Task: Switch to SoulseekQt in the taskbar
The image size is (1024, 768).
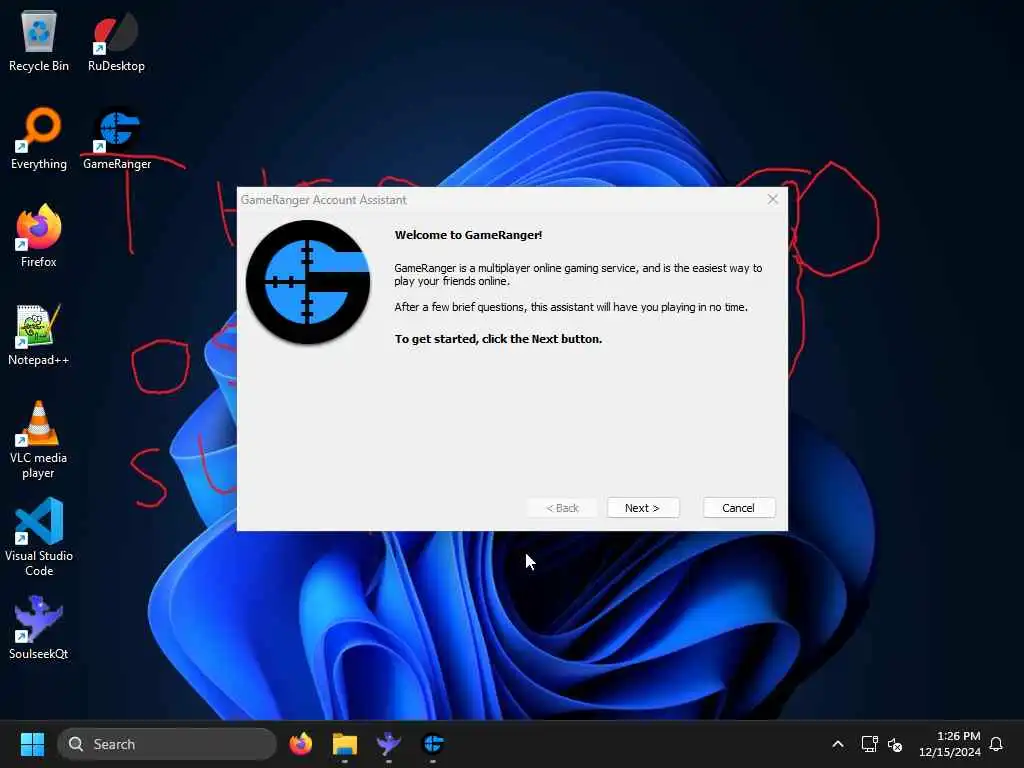Action: click(389, 744)
